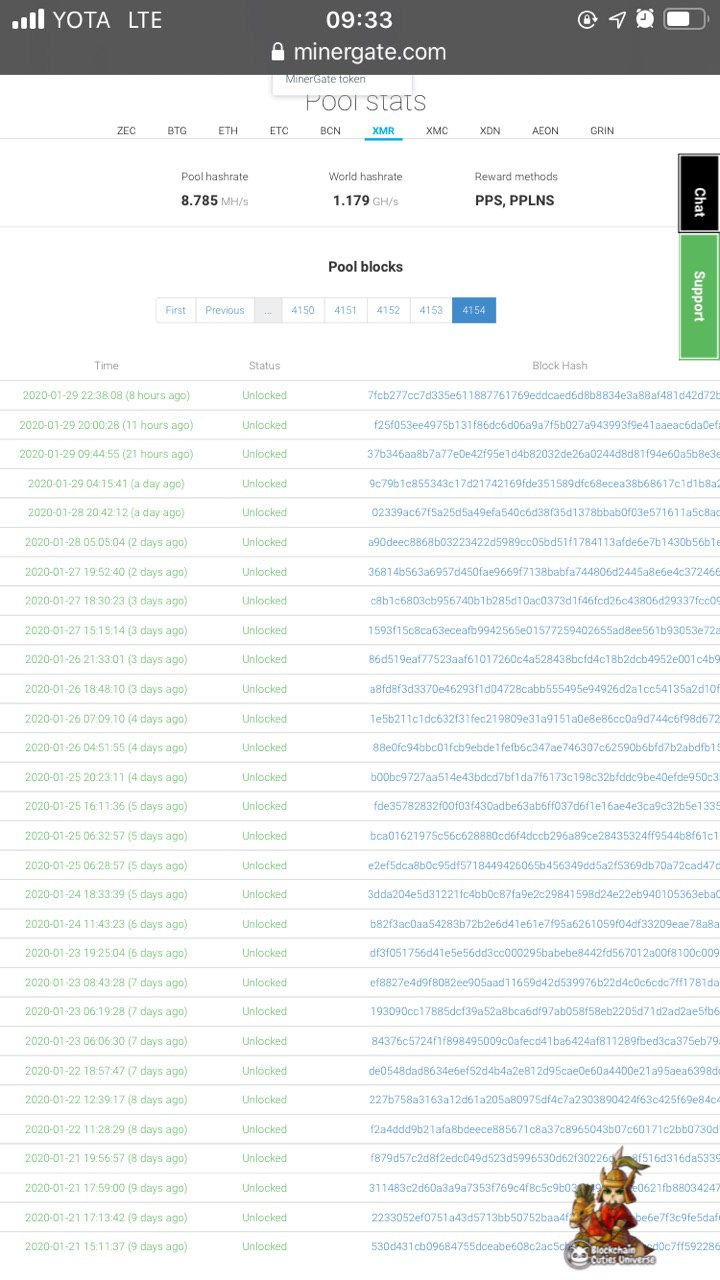Select the XMC coin tab
The height and width of the screenshot is (1280, 720).
pos(437,131)
